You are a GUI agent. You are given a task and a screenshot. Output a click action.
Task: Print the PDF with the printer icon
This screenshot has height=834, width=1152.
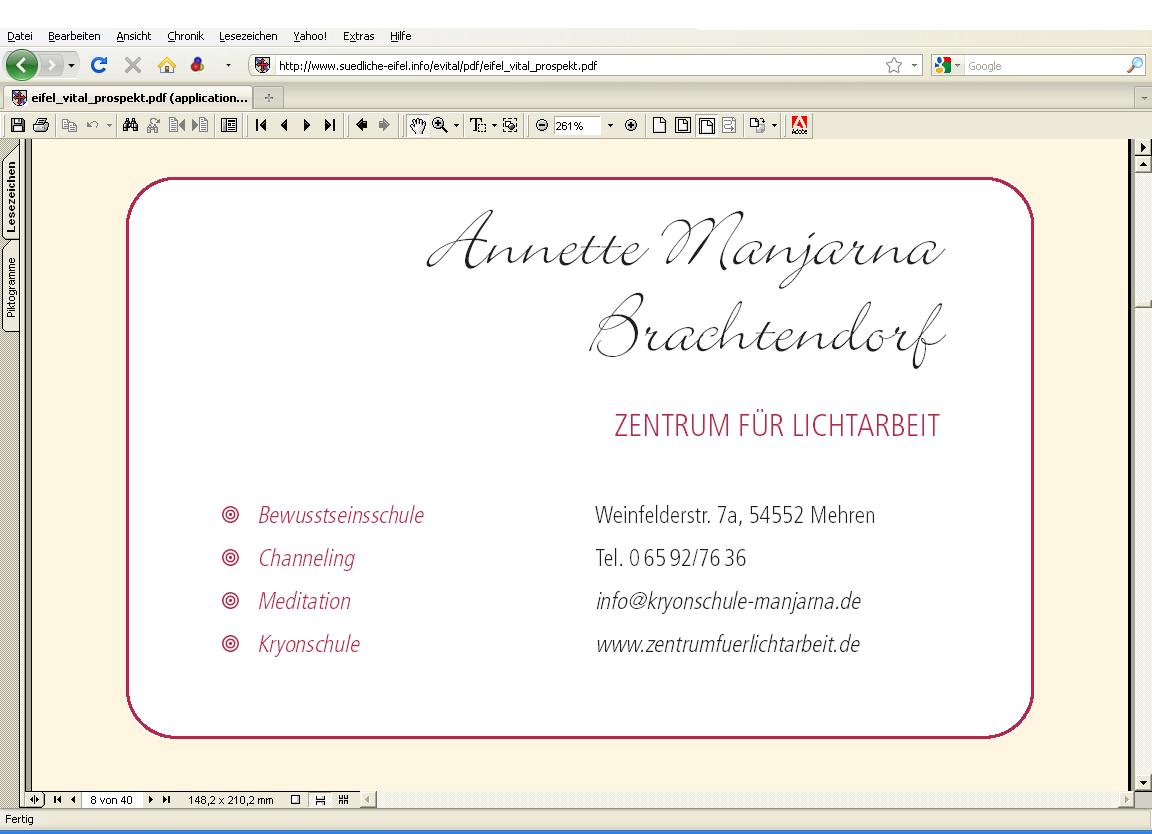click(x=41, y=126)
